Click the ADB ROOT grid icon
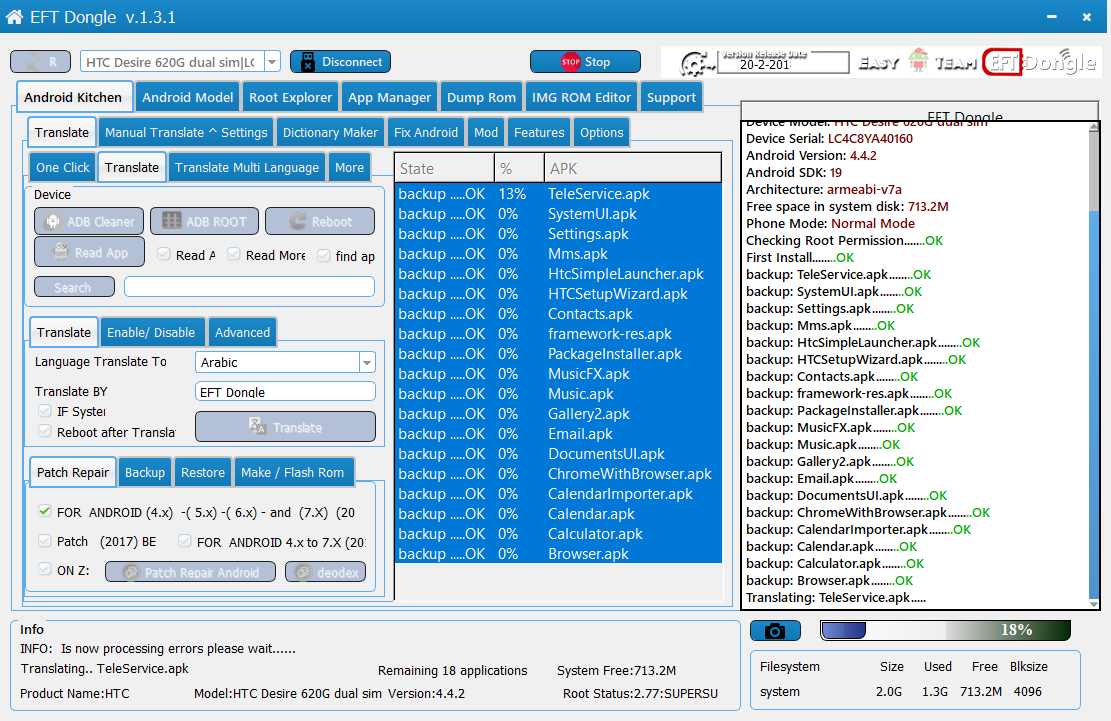 coord(171,221)
